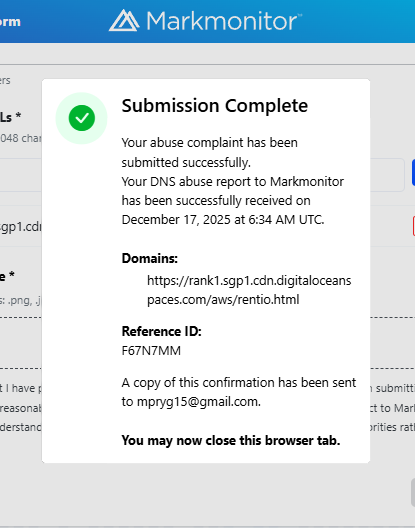Click the Reference ID: label
The width and height of the screenshot is (415, 528).
[x=161, y=331]
